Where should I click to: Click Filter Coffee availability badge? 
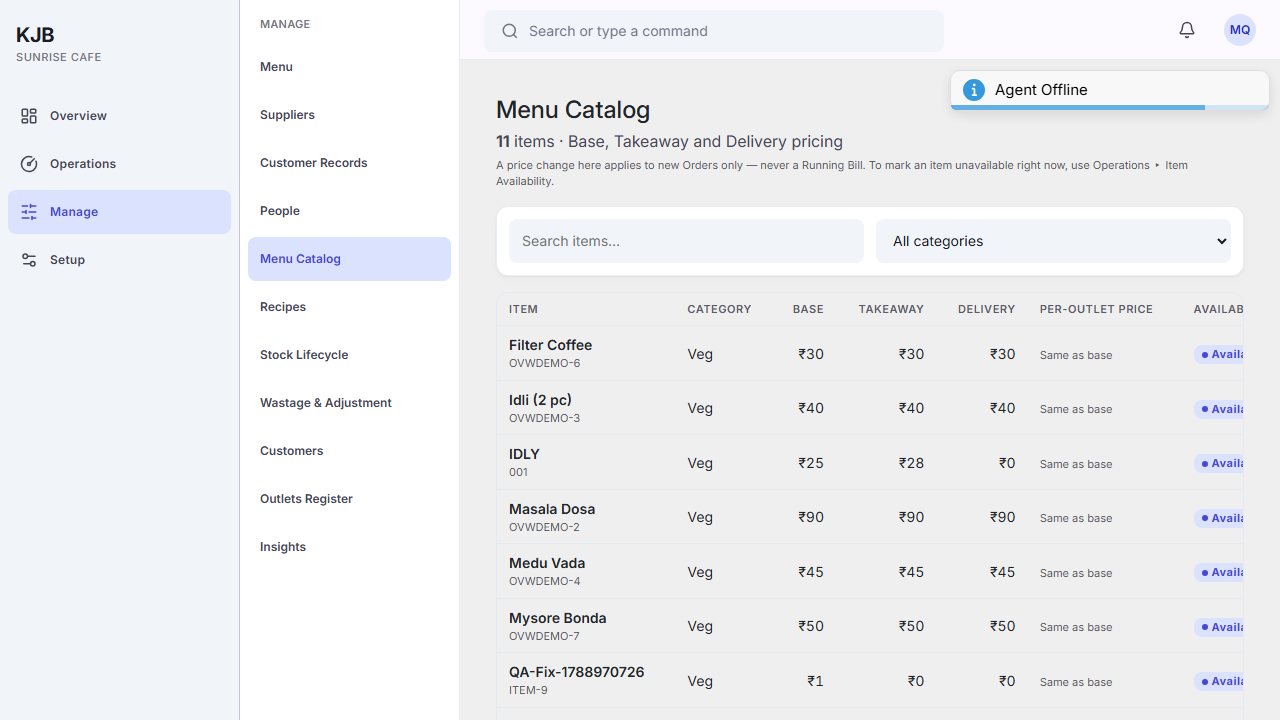(x=1218, y=354)
